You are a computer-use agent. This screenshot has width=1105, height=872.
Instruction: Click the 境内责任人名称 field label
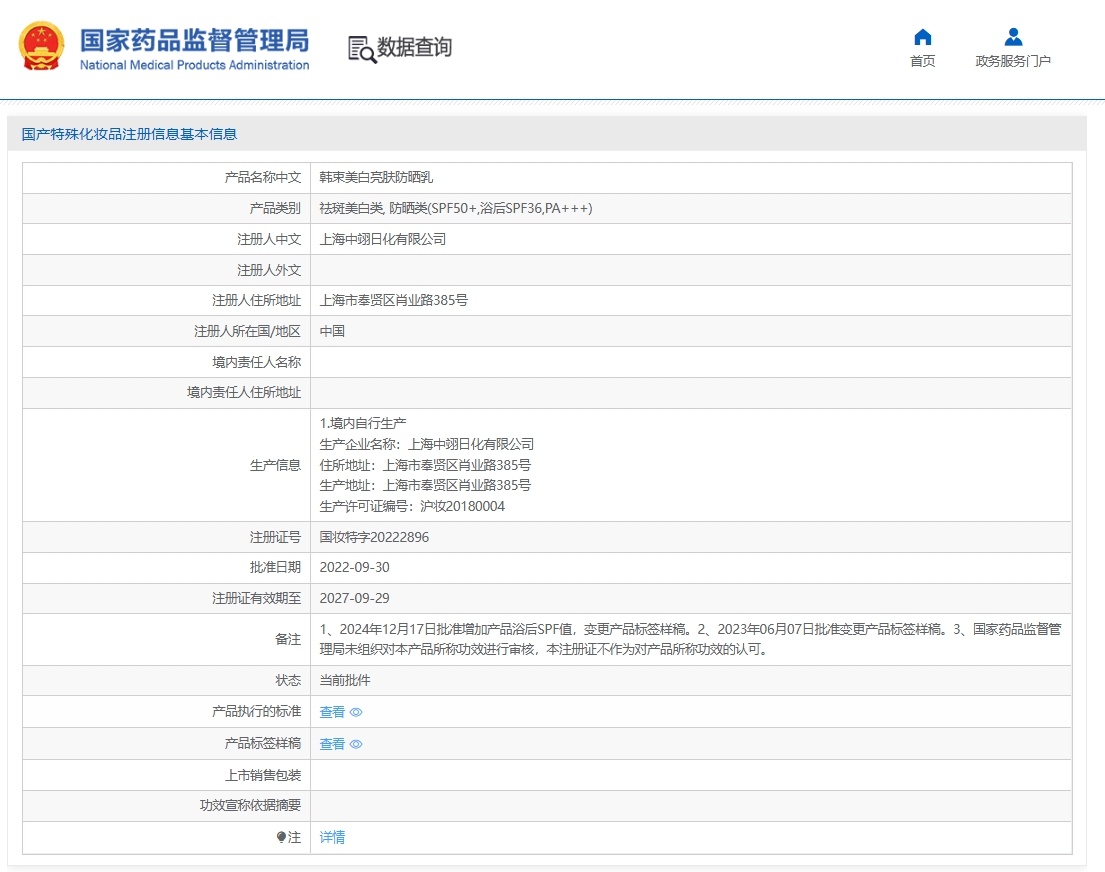click(257, 362)
